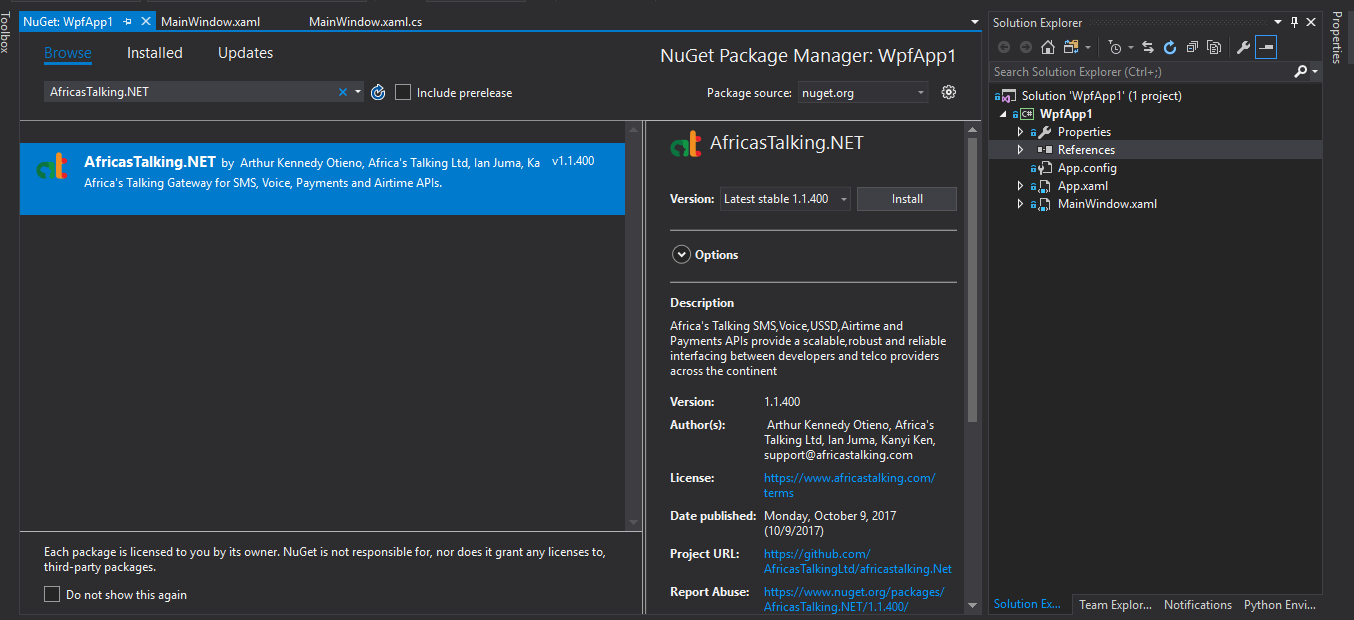Click the NuGet refresh icon beside search box
The width and height of the screenshot is (1354, 620).
pos(378,92)
